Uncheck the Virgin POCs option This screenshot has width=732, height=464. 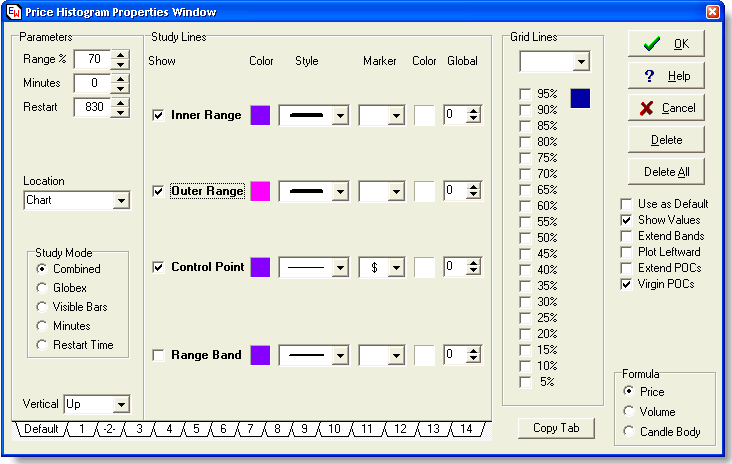pyautogui.click(x=626, y=284)
